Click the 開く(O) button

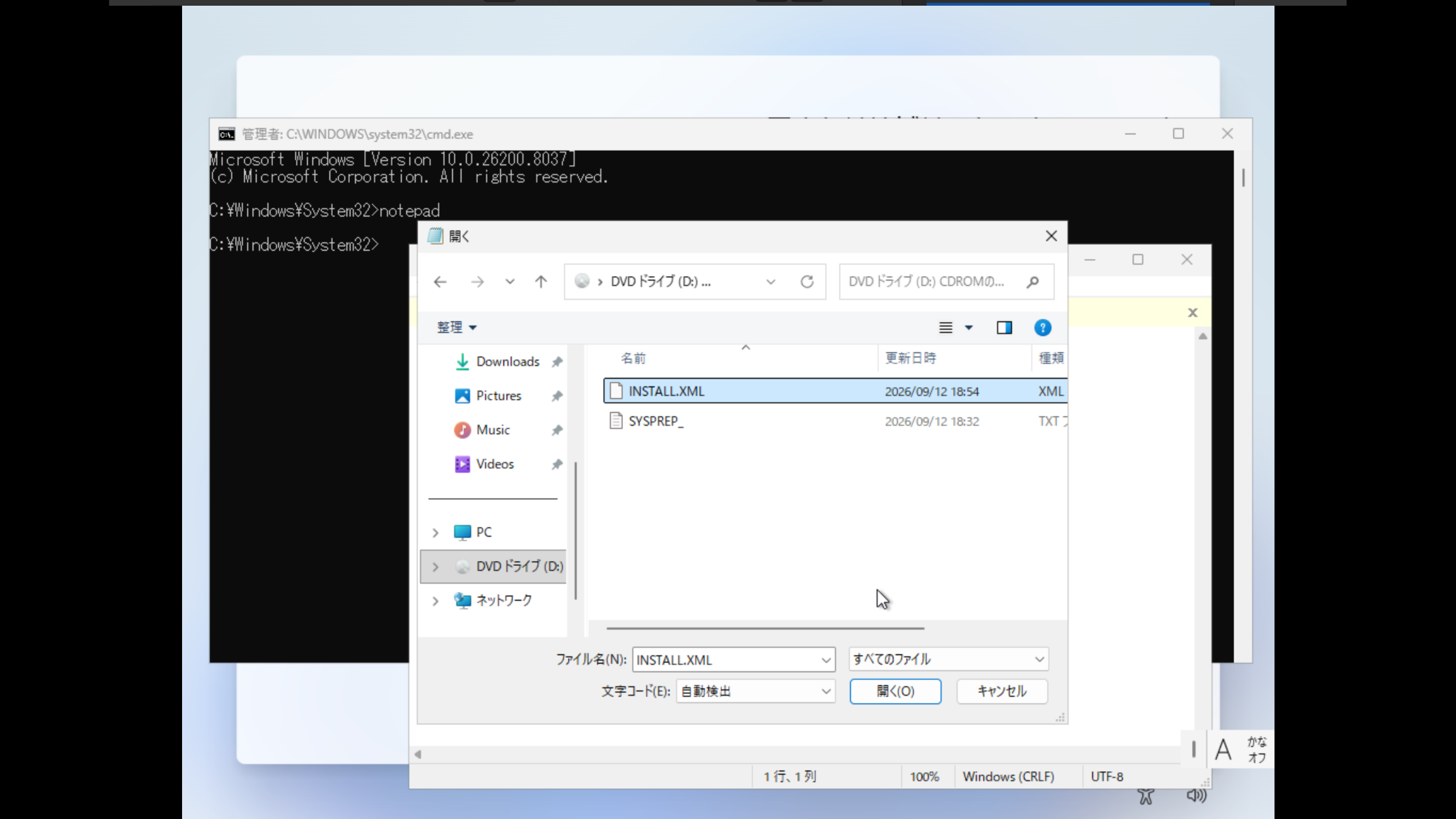[x=895, y=691]
